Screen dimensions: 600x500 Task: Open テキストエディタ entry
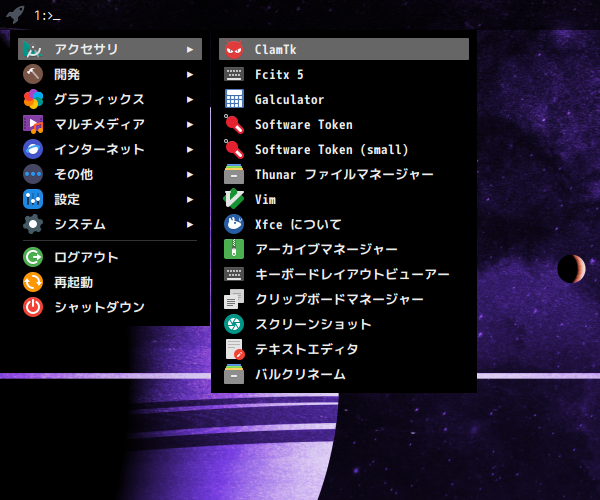click(344, 349)
